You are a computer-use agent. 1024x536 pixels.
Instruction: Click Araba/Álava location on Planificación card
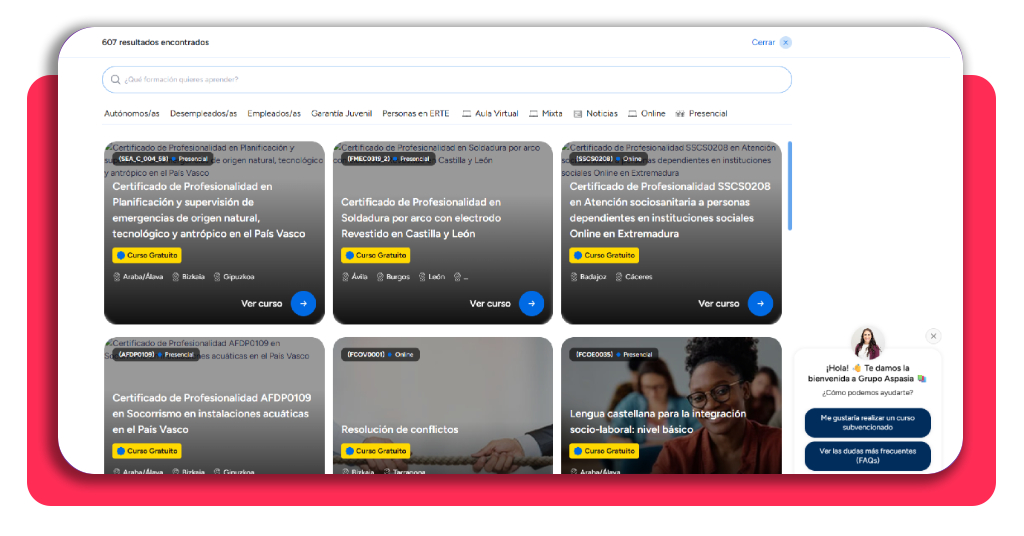pos(138,277)
